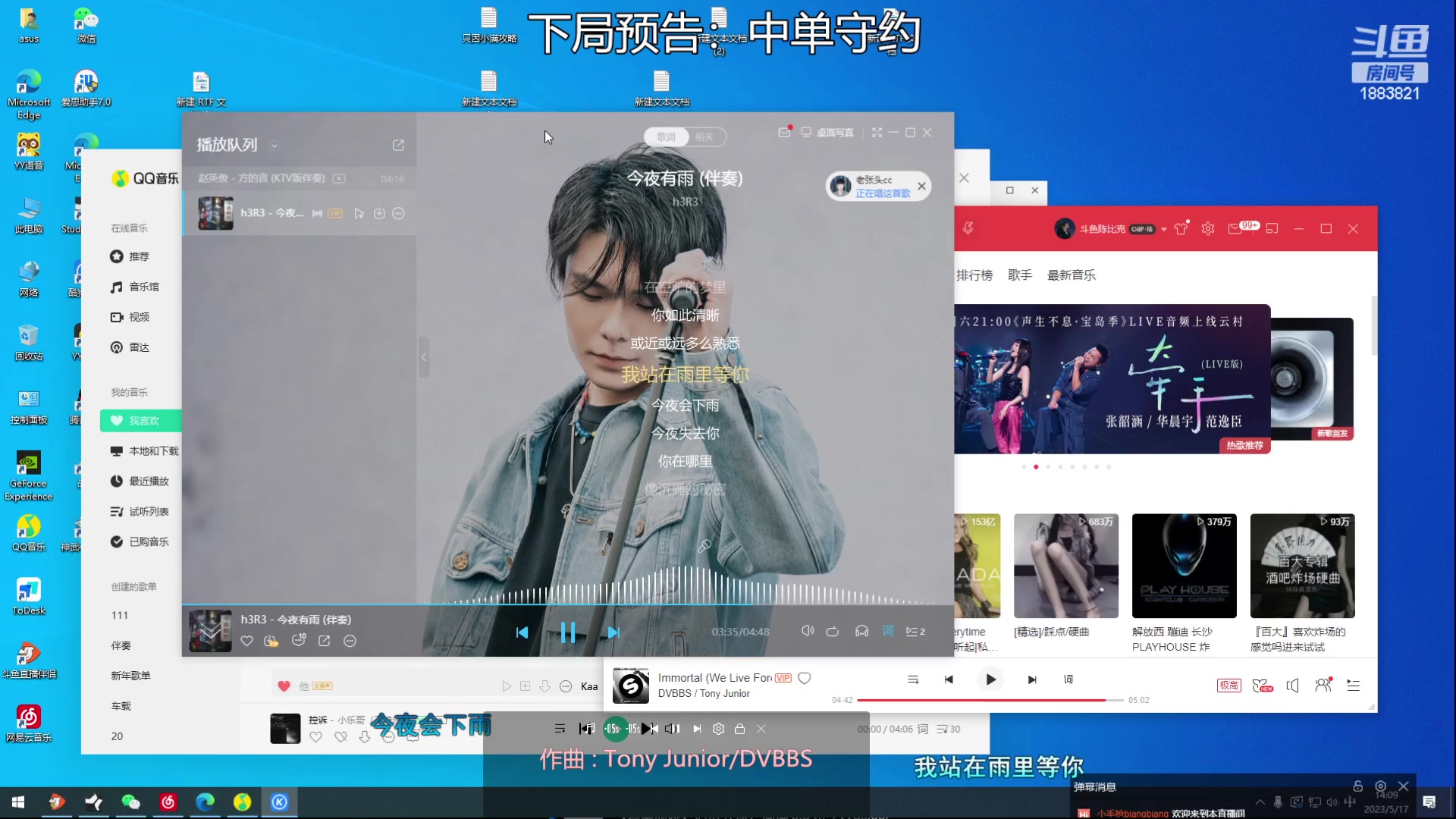Collapse the play queue dropdown arrow
1456x819 pixels.
275,146
